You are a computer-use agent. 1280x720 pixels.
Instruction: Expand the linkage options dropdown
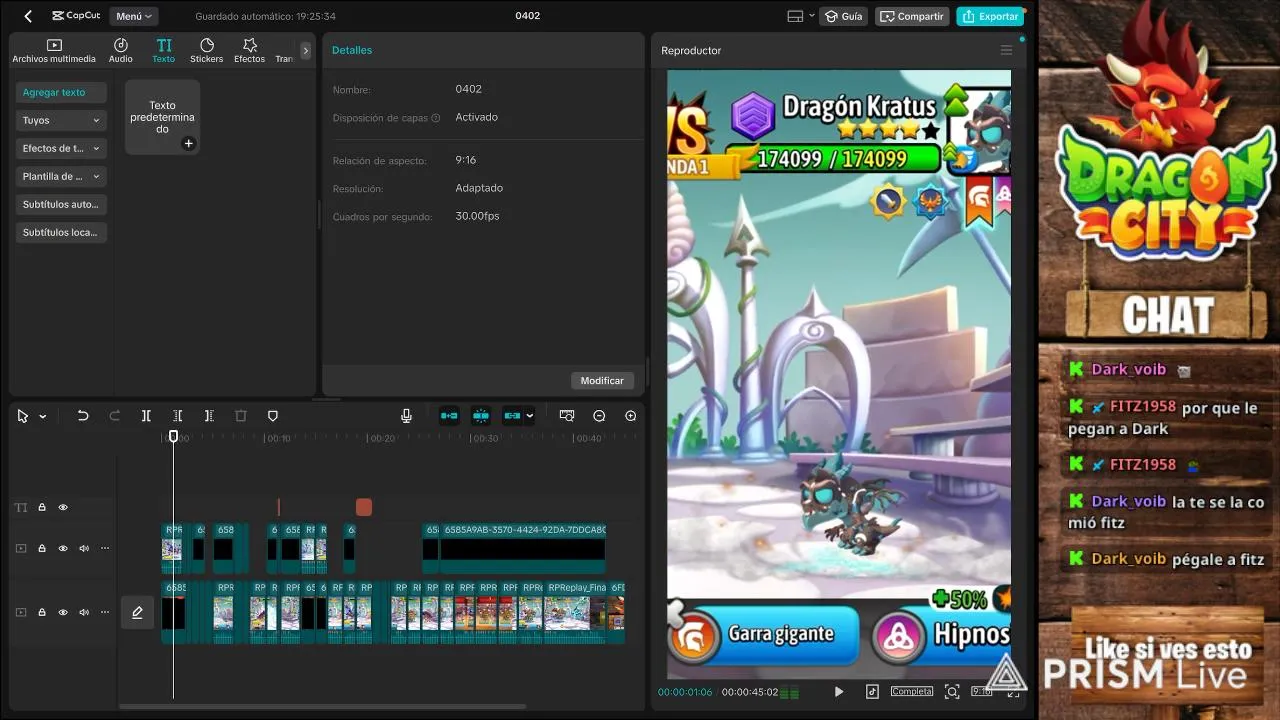coord(530,416)
